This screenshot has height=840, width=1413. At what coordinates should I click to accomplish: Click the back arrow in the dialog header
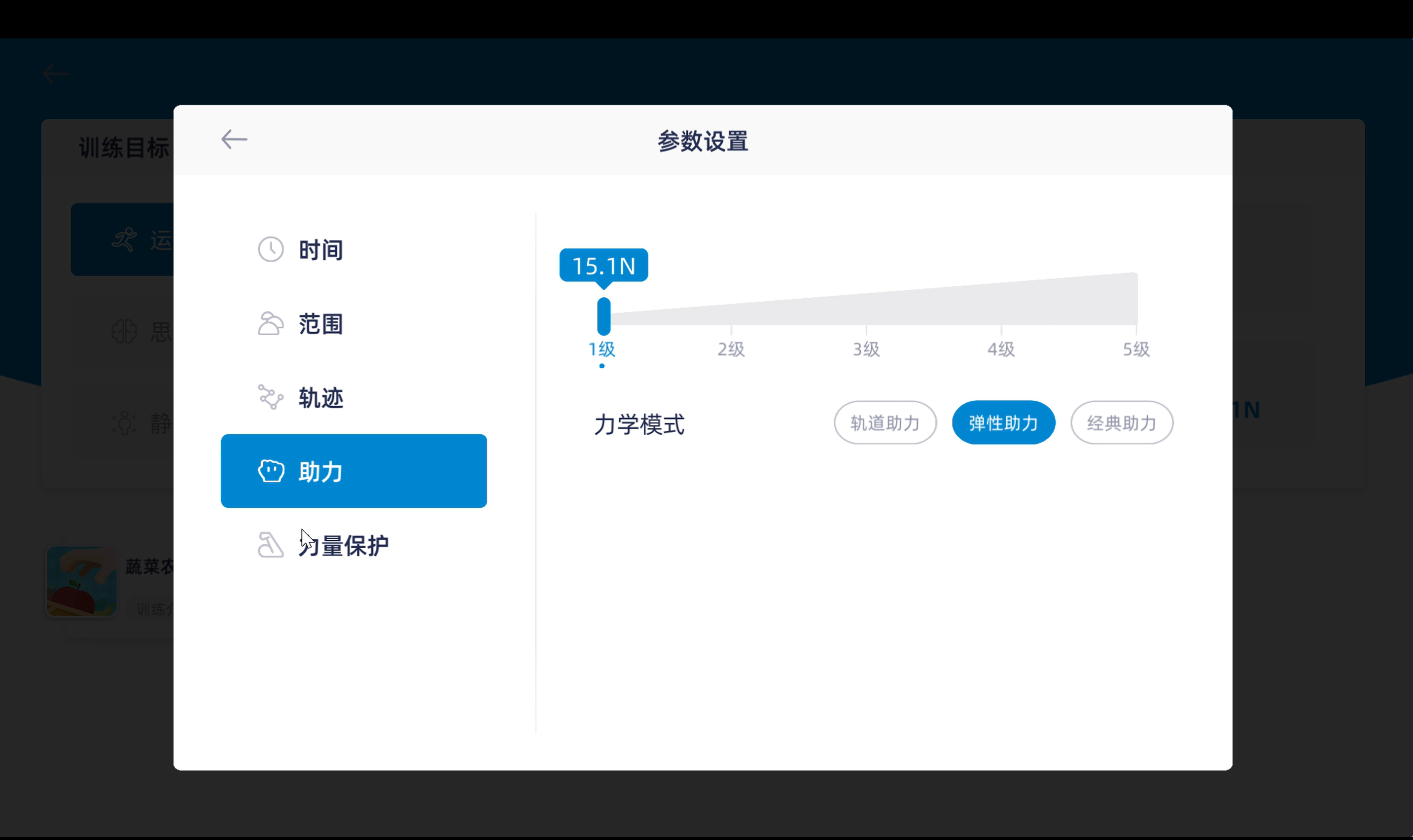click(x=234, y=139)
